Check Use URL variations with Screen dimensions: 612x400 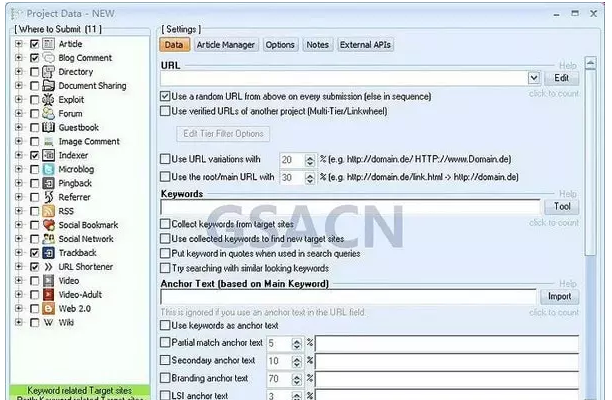click(165, 159)
